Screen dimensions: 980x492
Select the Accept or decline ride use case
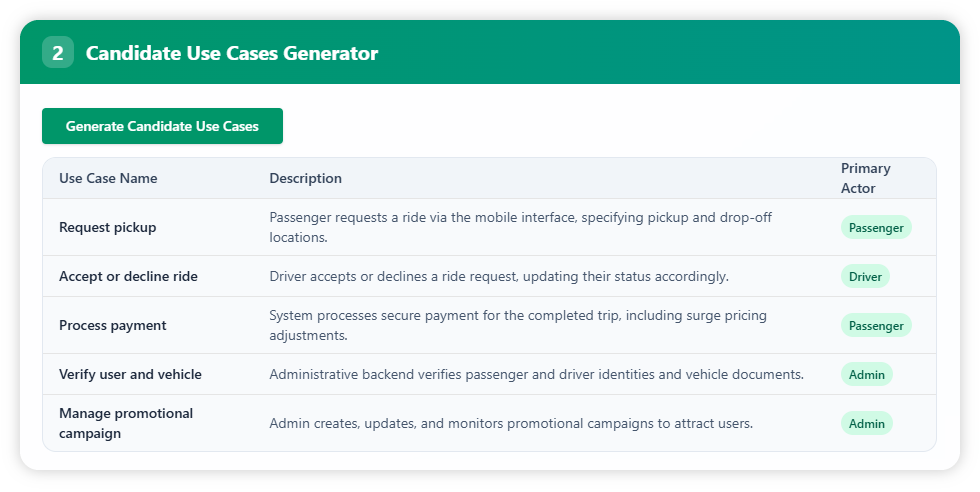(x=128, y=276)
